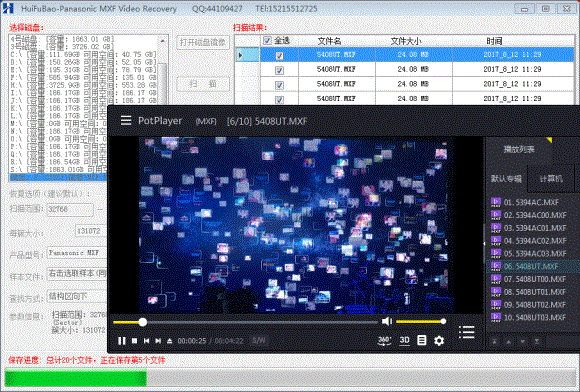Viewport: 580px width, 392px height.
Task: Collapse playlist panel with left-edge arrow
Action: click(x=485, y=243)
